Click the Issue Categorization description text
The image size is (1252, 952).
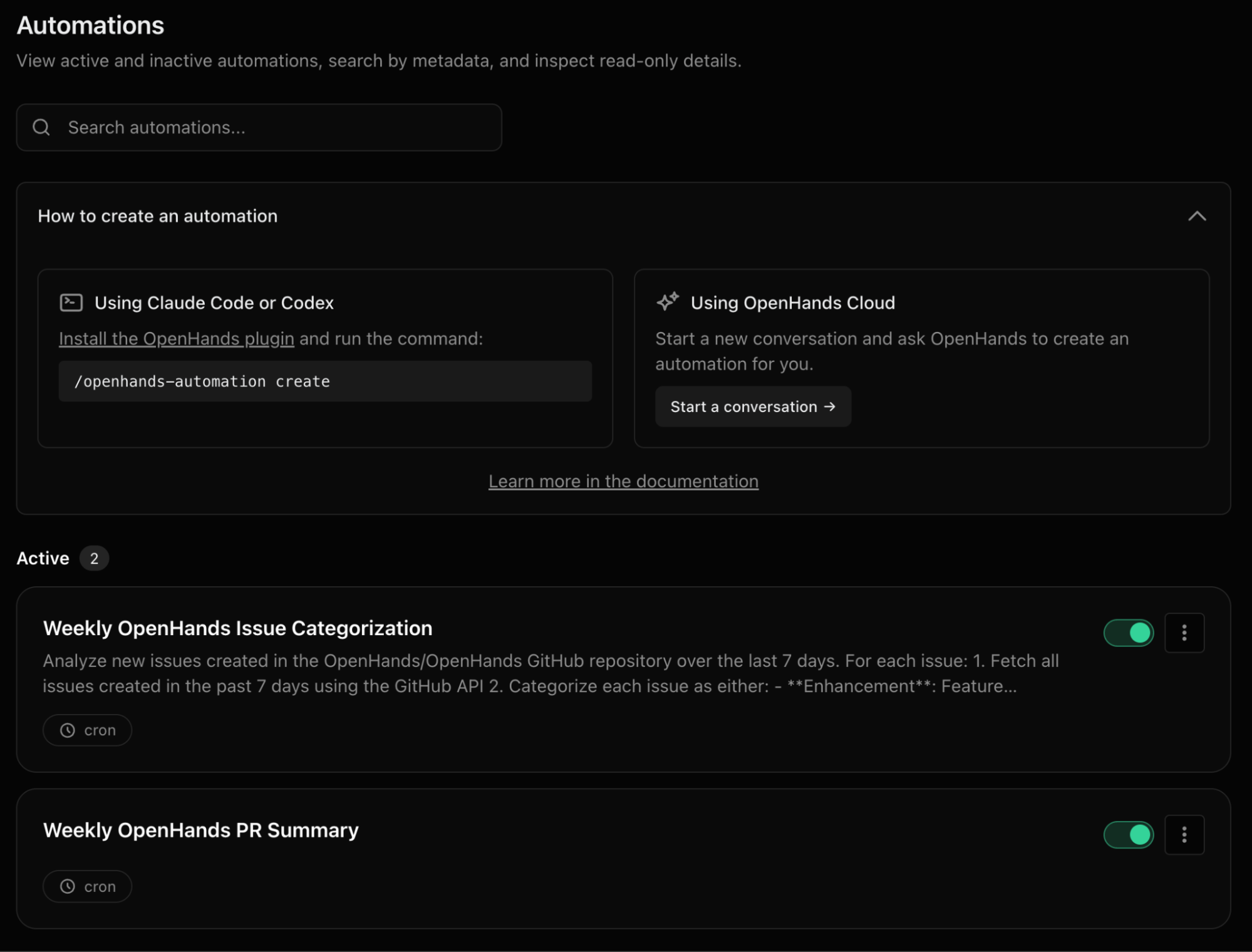click(x=551, y=673)
